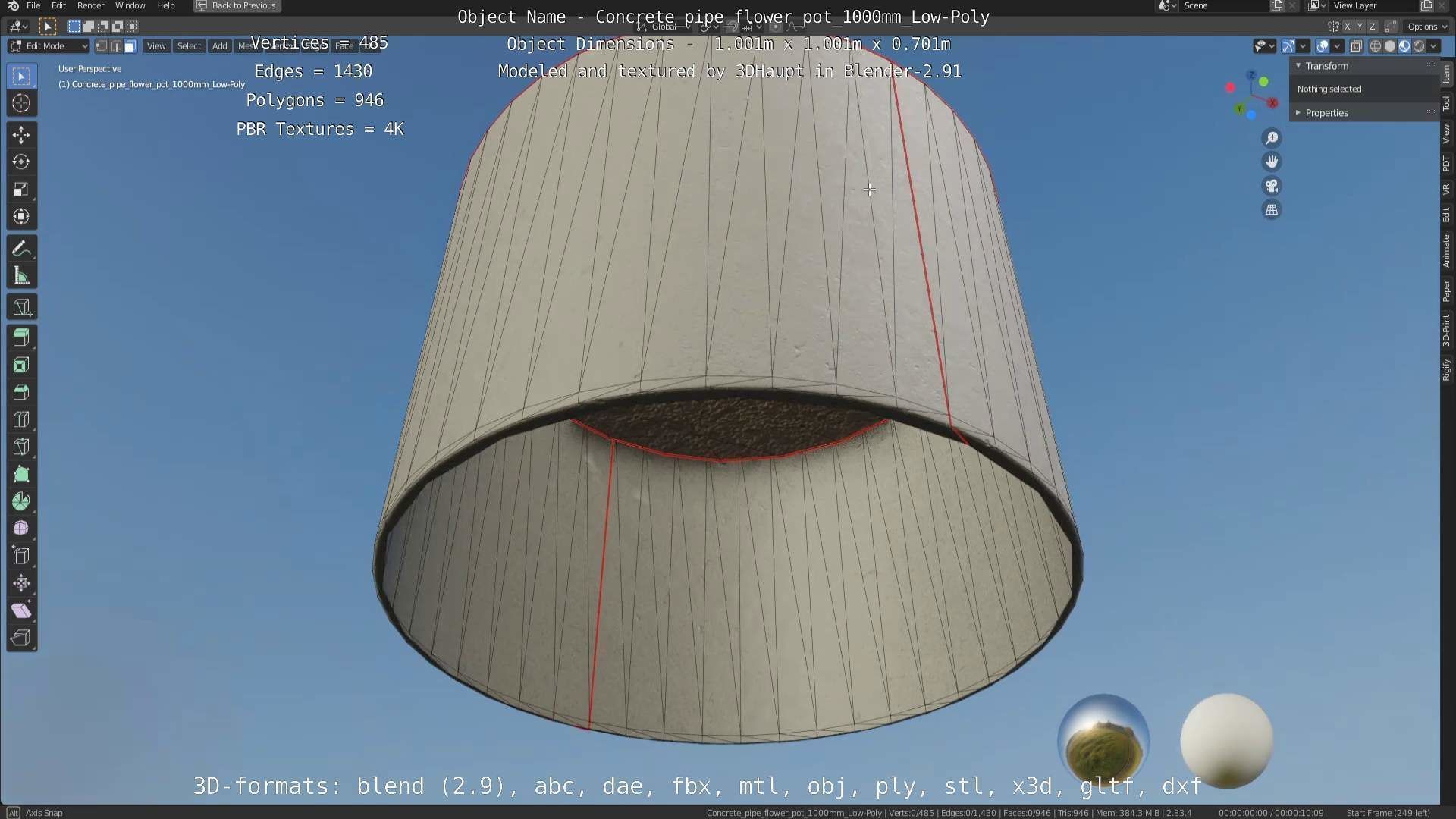Select the Rotate tool
Image resolution: width=1456 pixels, height=819 pixels.
[x=21, y=162]
